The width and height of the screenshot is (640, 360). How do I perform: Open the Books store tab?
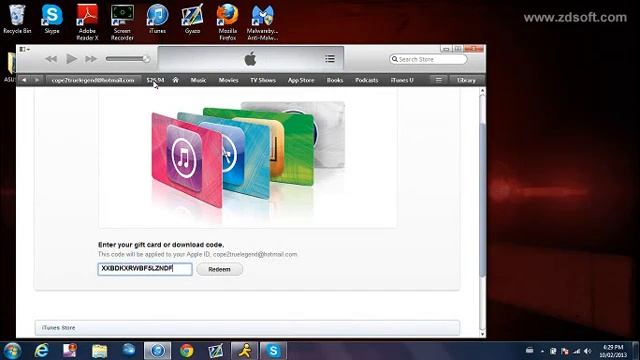click(x=335, y=80)
